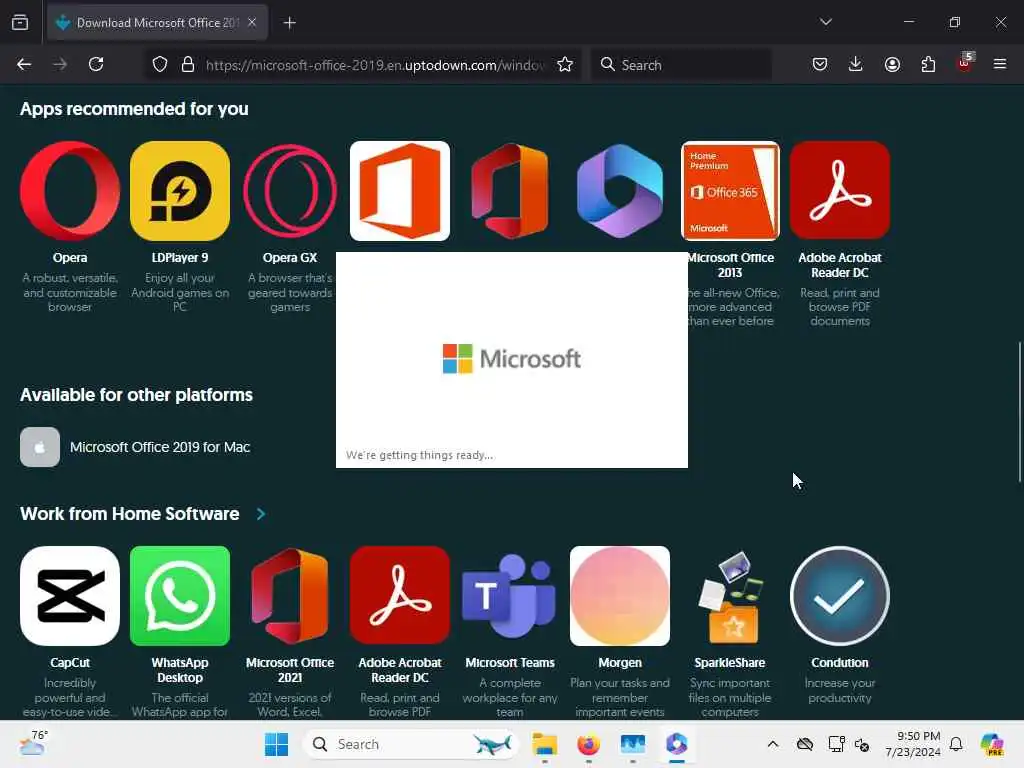Viewport: 1024px width, 768px height.
Task: Open the Microsoft 365 taskbar app
Action: click(677, 744)
